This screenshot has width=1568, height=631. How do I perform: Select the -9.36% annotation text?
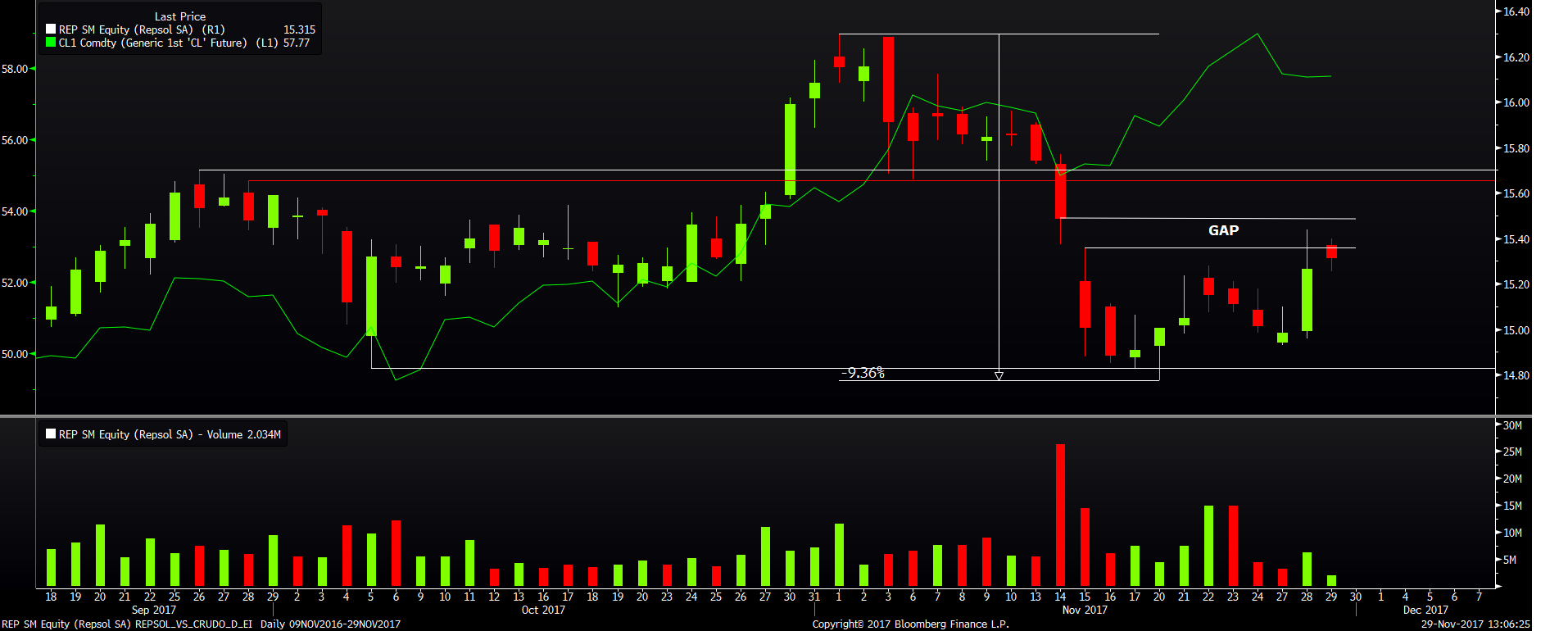coord(863,373)
